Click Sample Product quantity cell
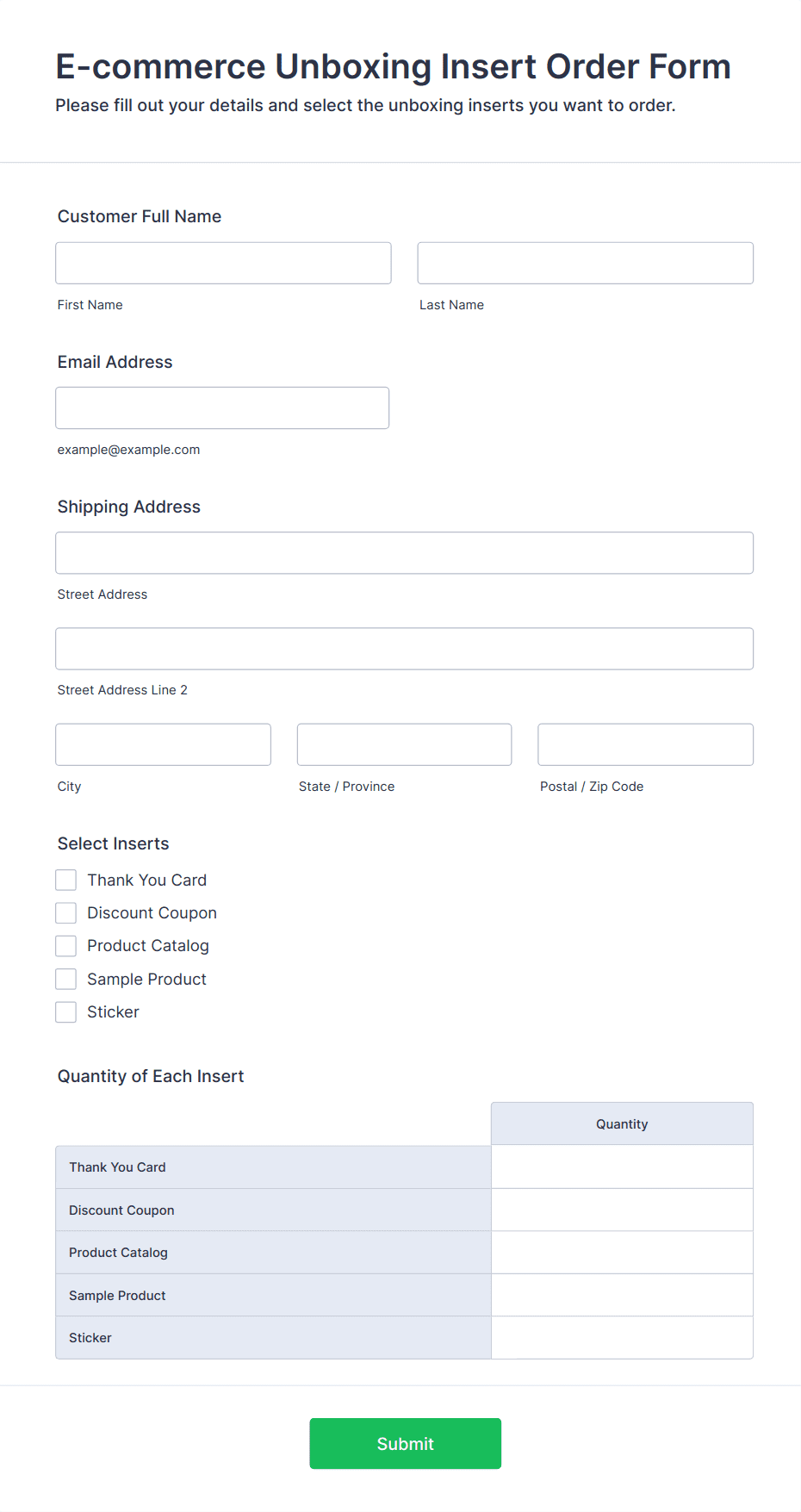This screenshot has width=801, height=1512. pyautogui.click(x=622, y=1295)
